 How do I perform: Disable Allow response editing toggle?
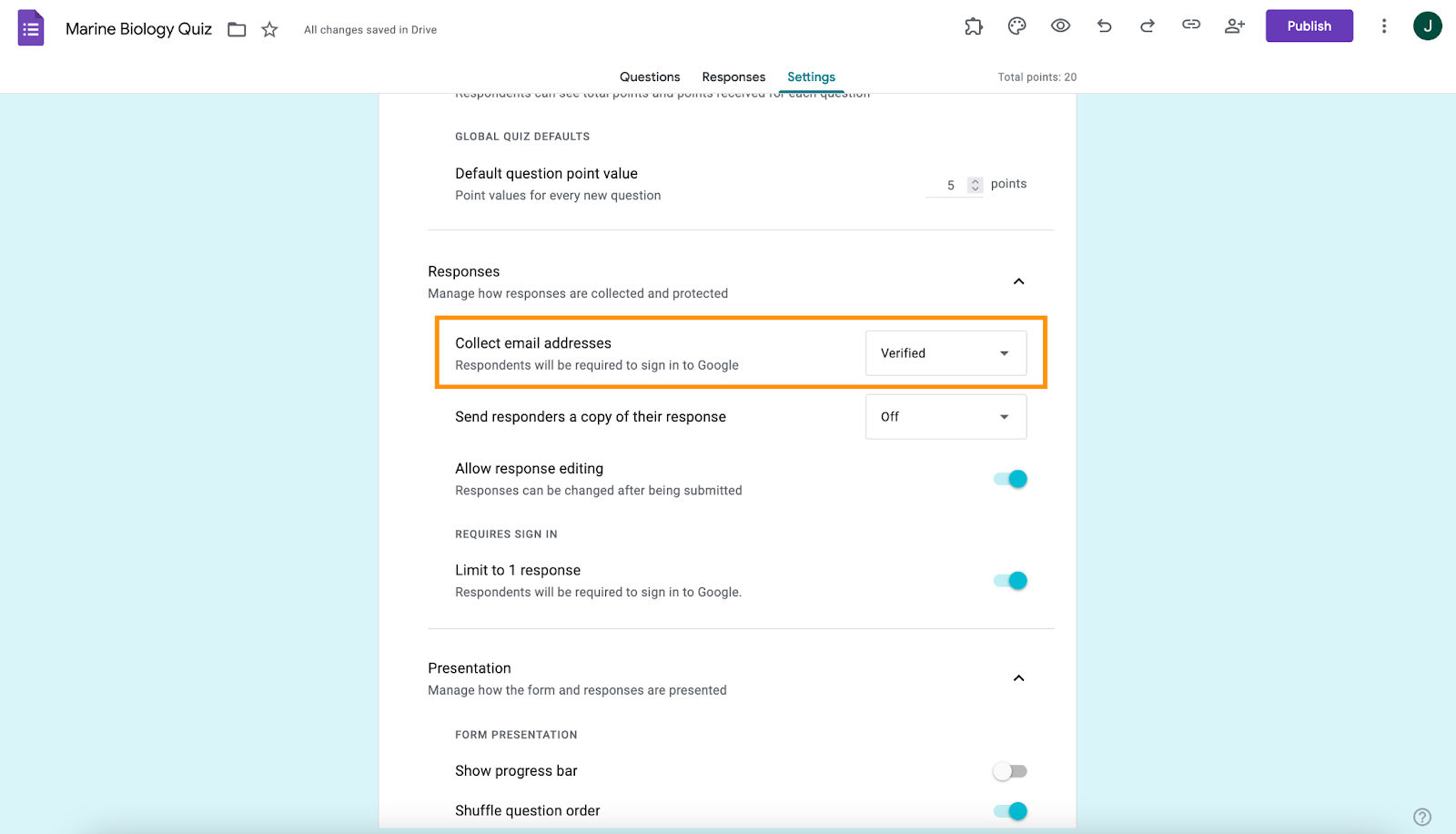1010,479
